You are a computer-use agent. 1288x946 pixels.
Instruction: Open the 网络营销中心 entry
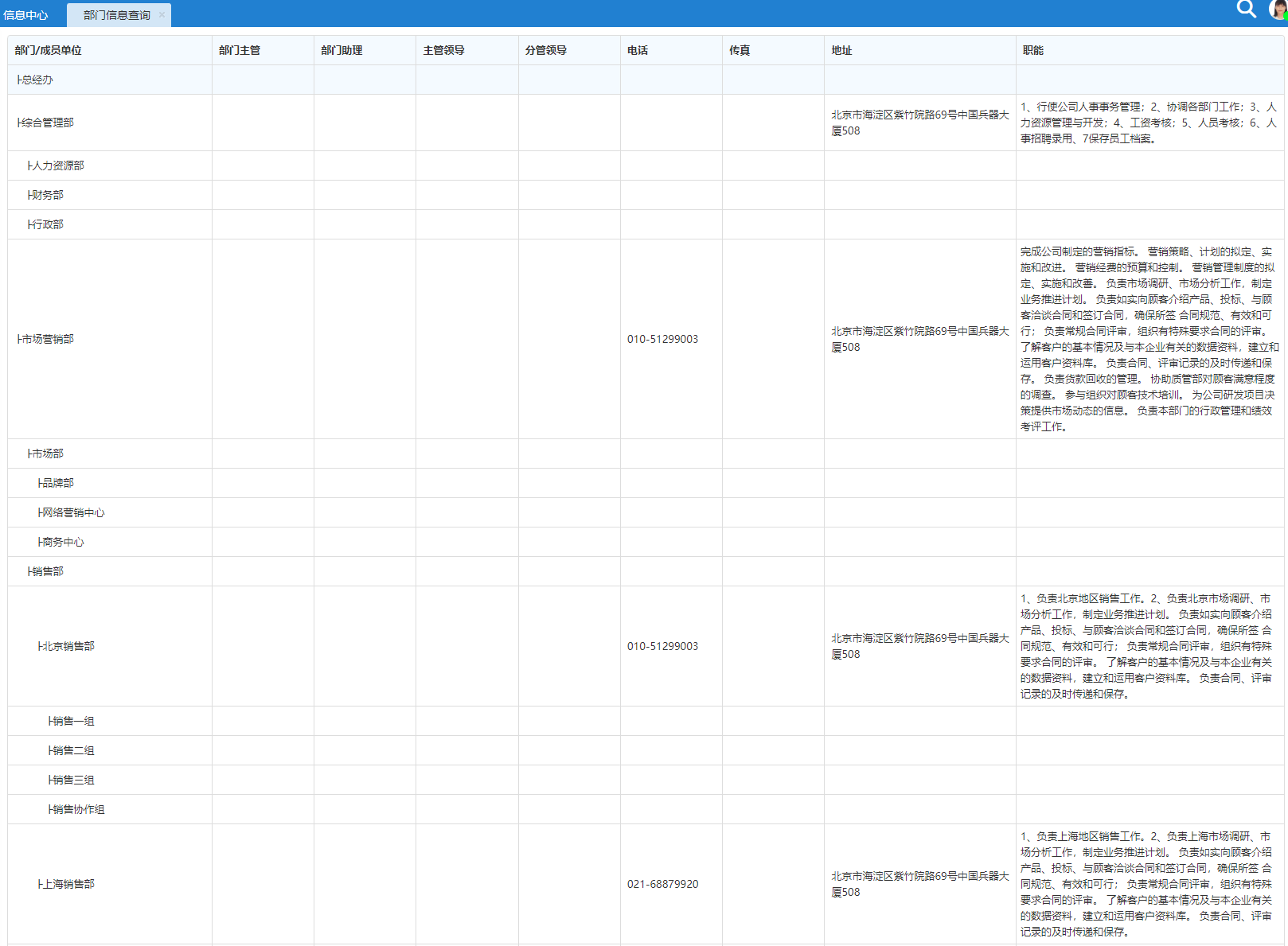72,512
